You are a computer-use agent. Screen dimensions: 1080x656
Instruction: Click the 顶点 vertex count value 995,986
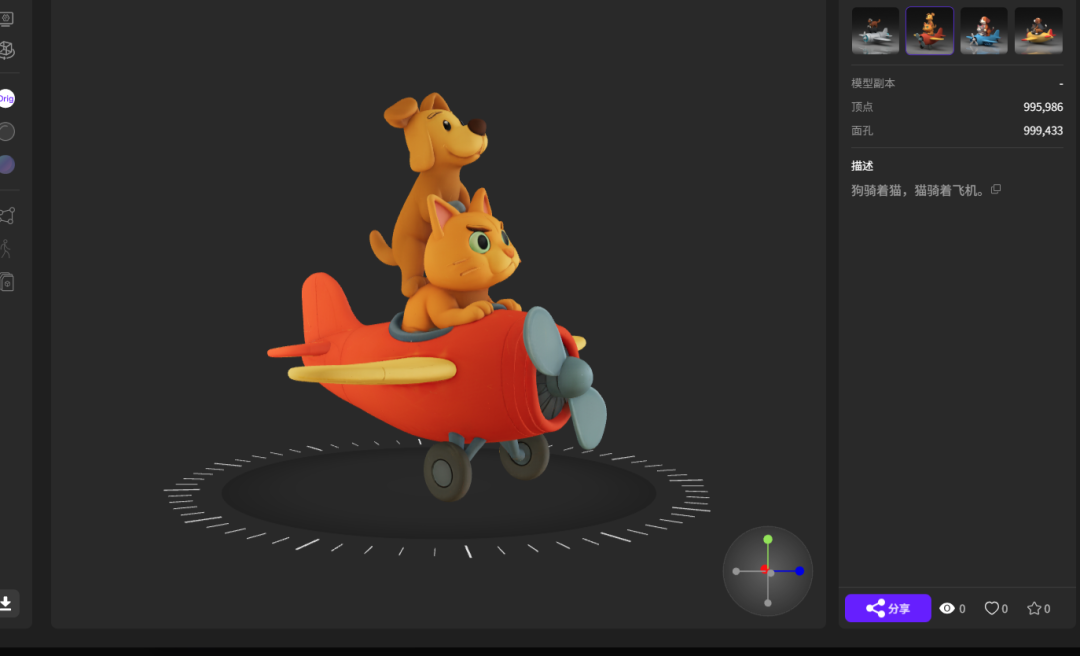click(x=1043, y=107)
